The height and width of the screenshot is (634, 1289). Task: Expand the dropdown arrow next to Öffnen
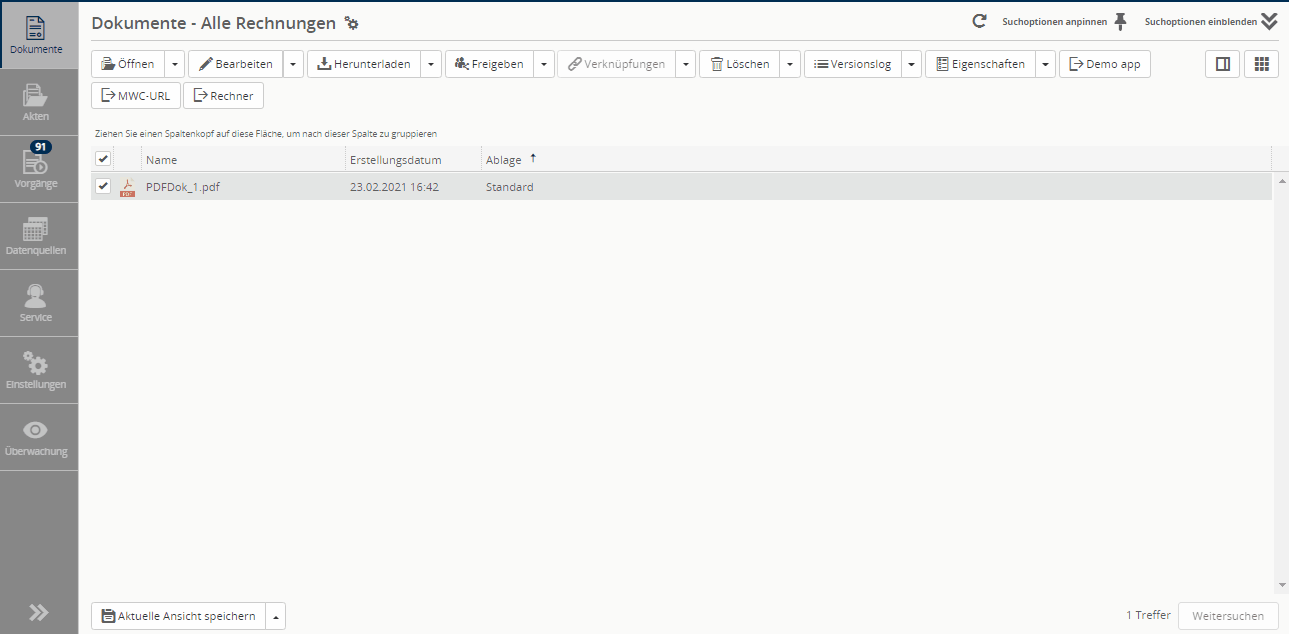(174, 64)
